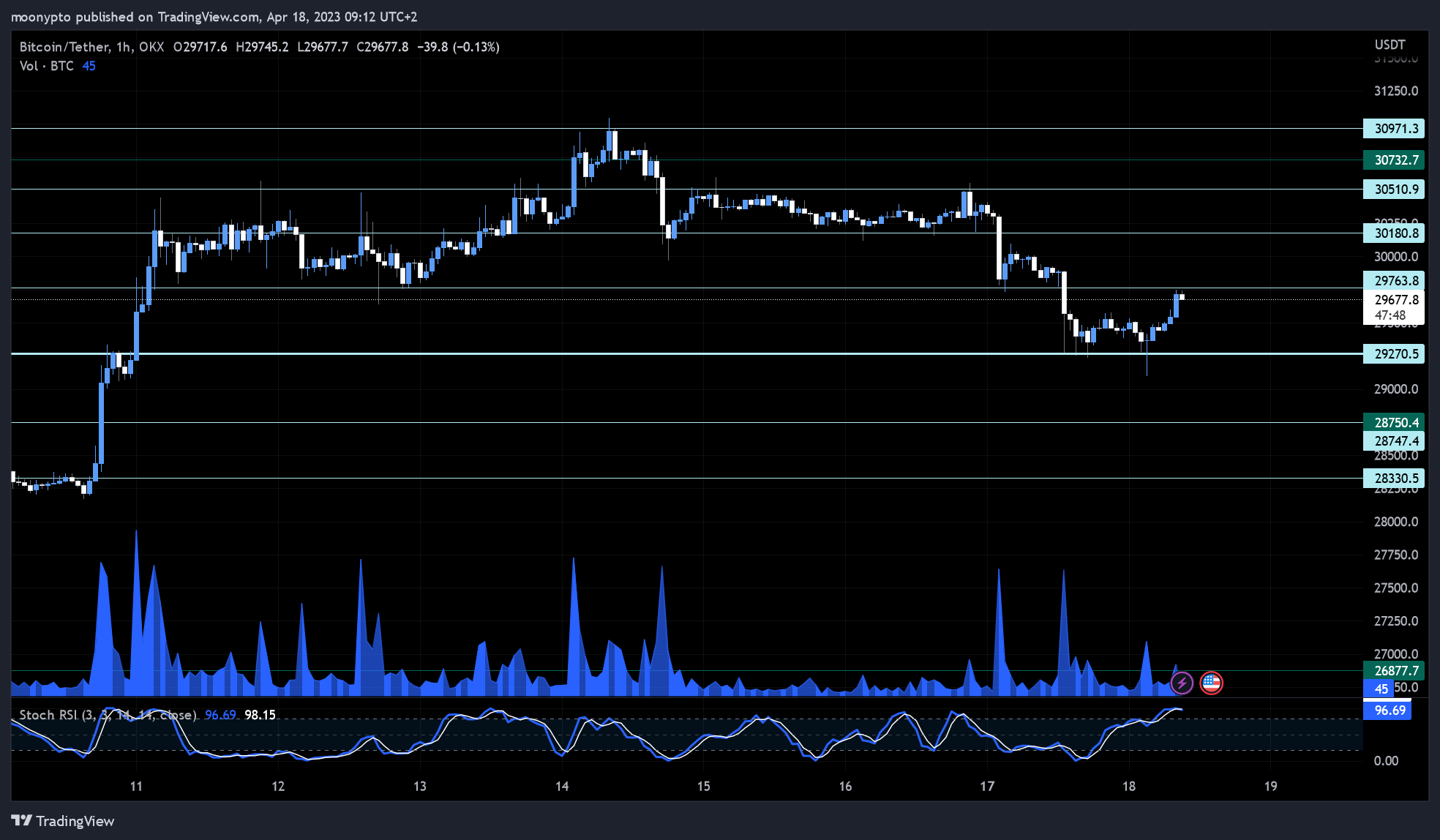Image resolution: width=1440 pixels, height=840 pixels.
Task: Click the US flag economic event icon
Action: tap(1211, 683)
